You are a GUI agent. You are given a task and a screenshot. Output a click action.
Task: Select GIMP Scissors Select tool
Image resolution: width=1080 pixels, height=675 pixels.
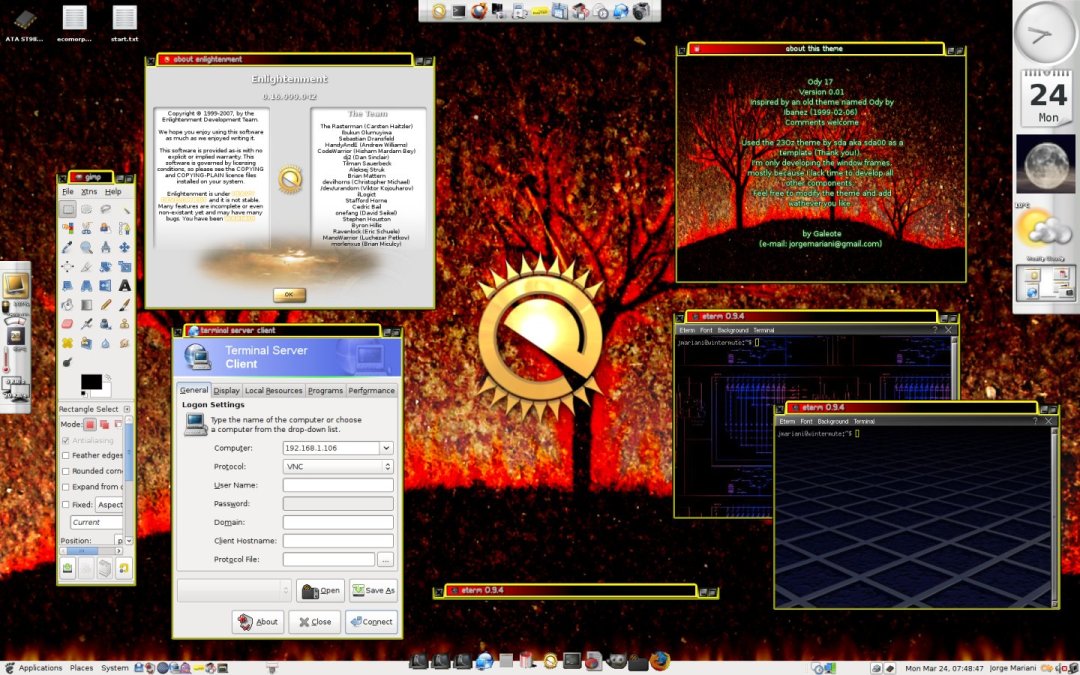[x=86, y=228]
